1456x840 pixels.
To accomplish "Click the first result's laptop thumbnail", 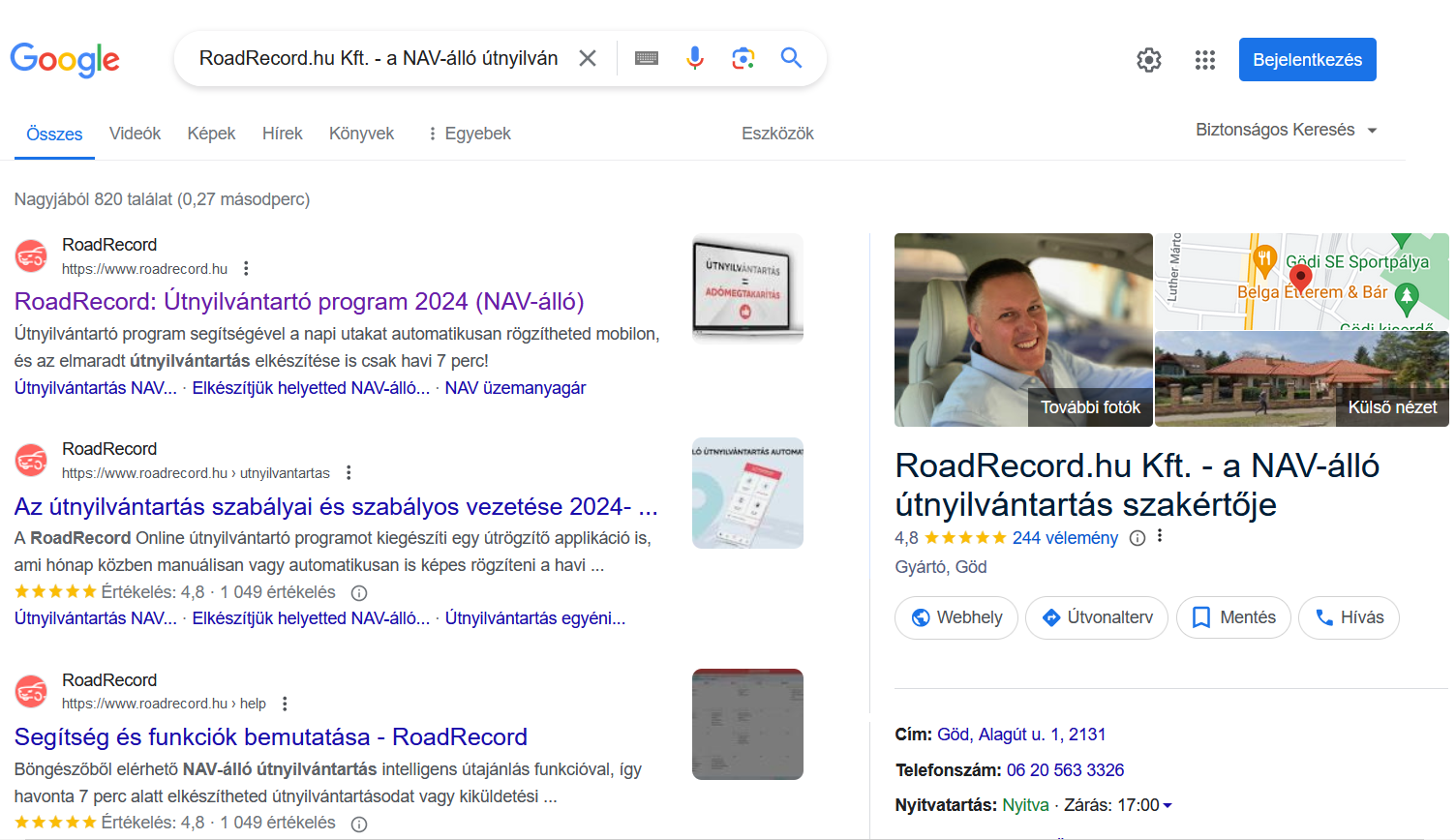I will point(747,289).
